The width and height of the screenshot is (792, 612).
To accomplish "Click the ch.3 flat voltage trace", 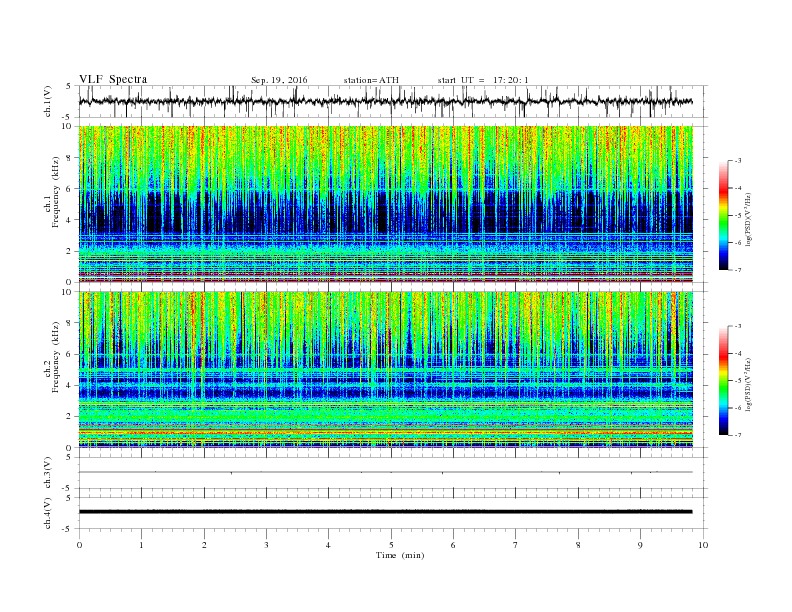I will (x=385, y=472).
